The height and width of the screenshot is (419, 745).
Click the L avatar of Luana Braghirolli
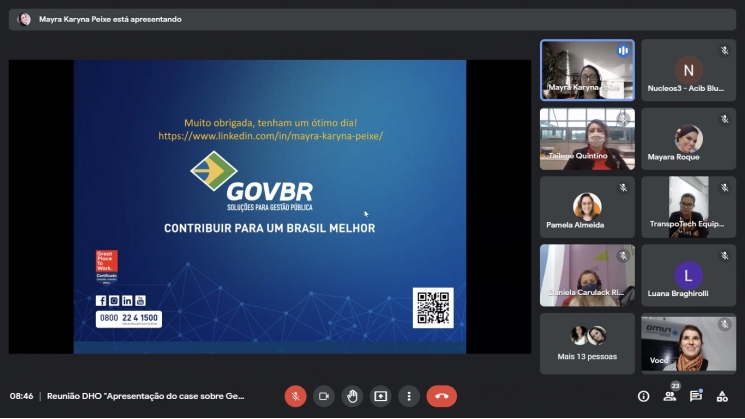[x=688, y=276]
